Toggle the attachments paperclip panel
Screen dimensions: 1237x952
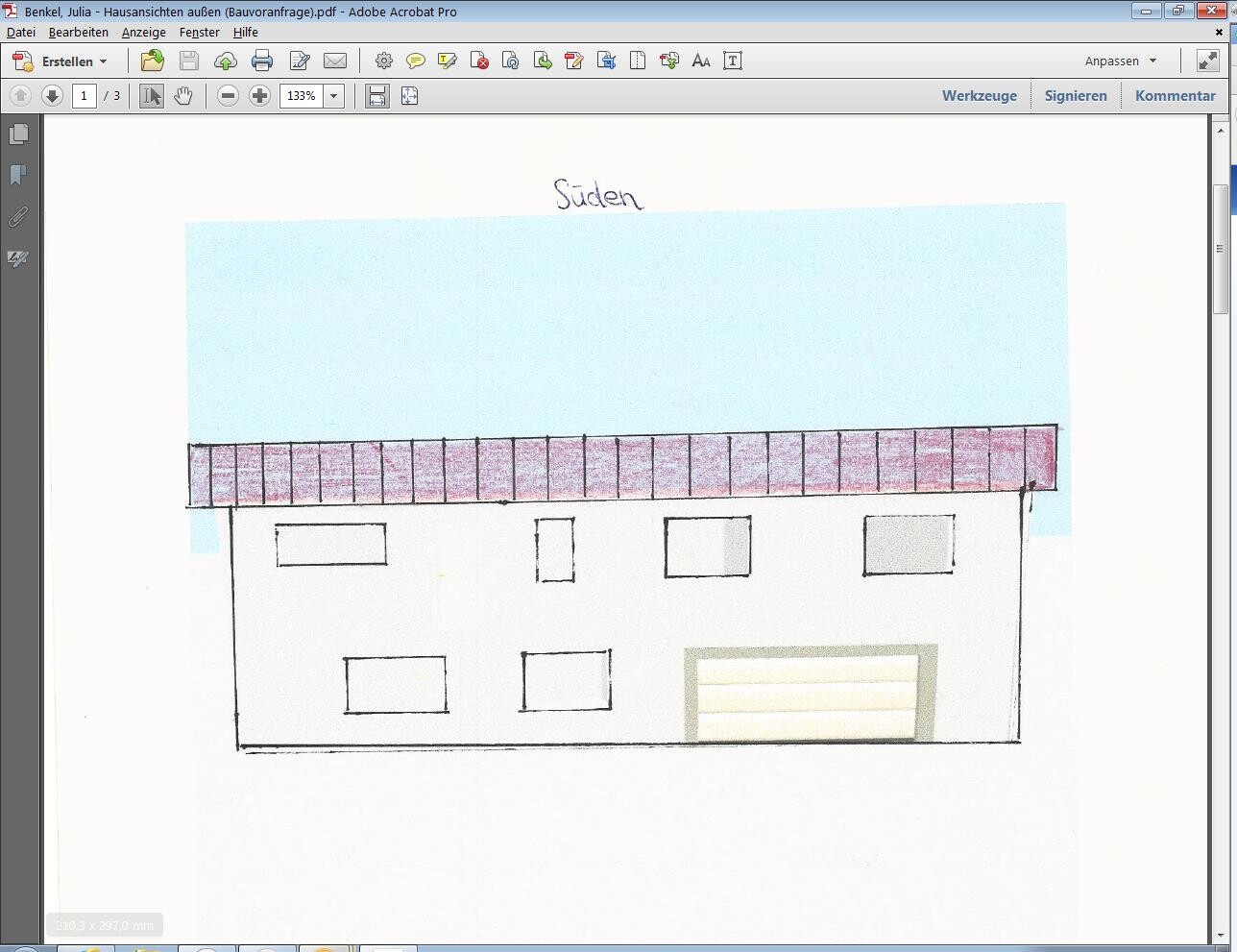tap(18, 217)
